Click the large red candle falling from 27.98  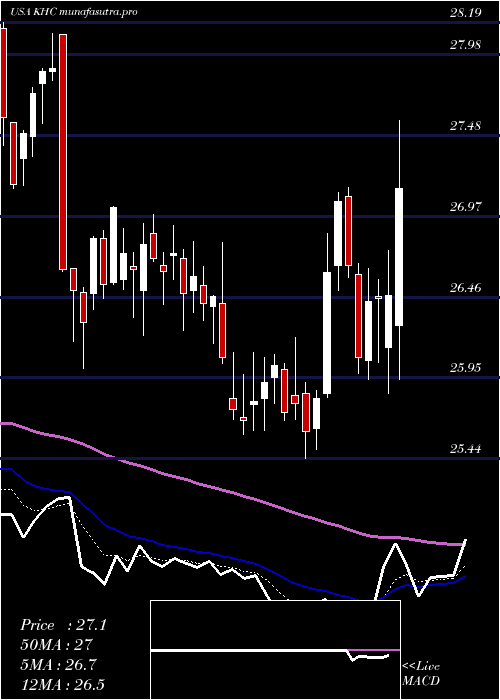(x=63, y=152)
